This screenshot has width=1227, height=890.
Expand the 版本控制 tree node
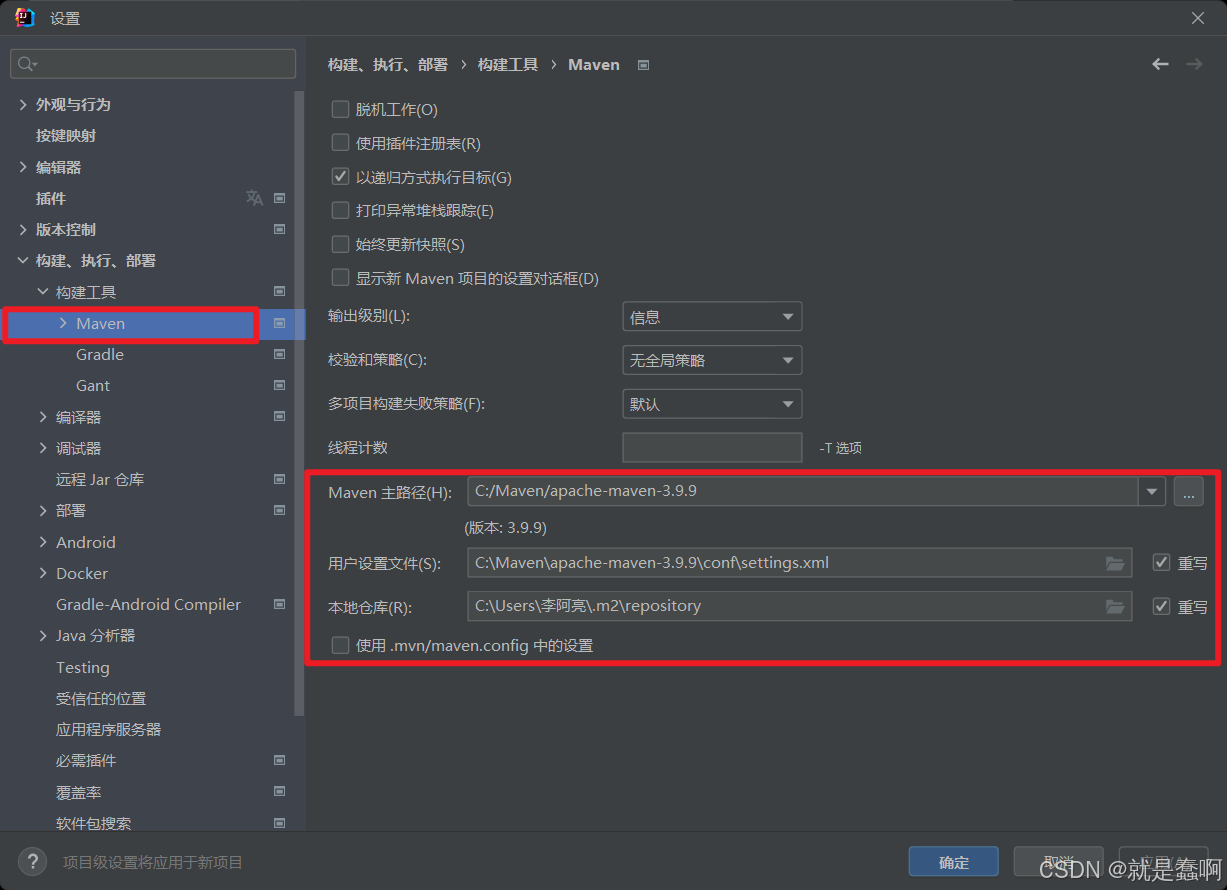[x=23, y=229]
